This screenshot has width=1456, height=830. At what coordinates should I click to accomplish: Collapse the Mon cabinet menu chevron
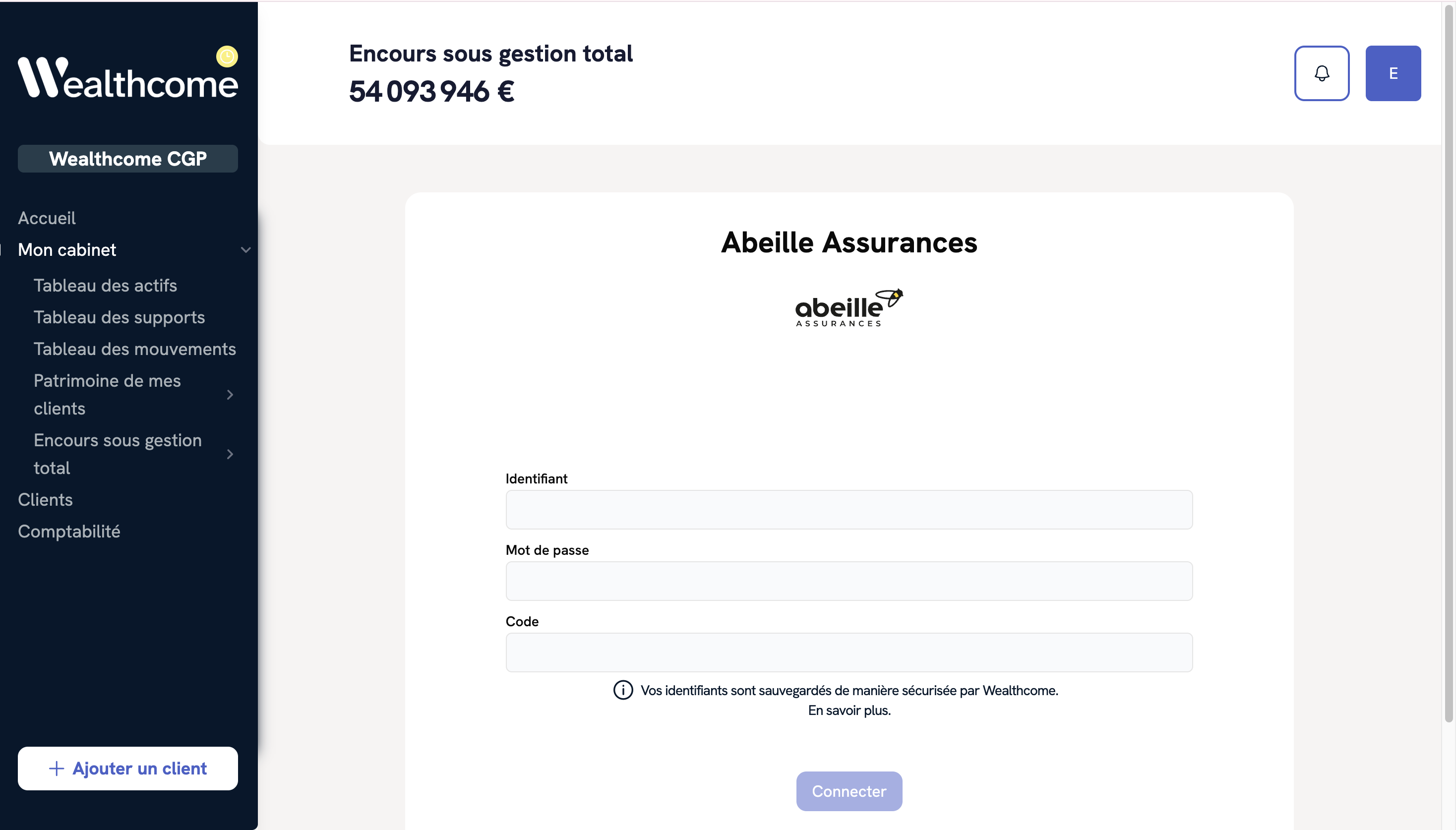click(245, 250)
